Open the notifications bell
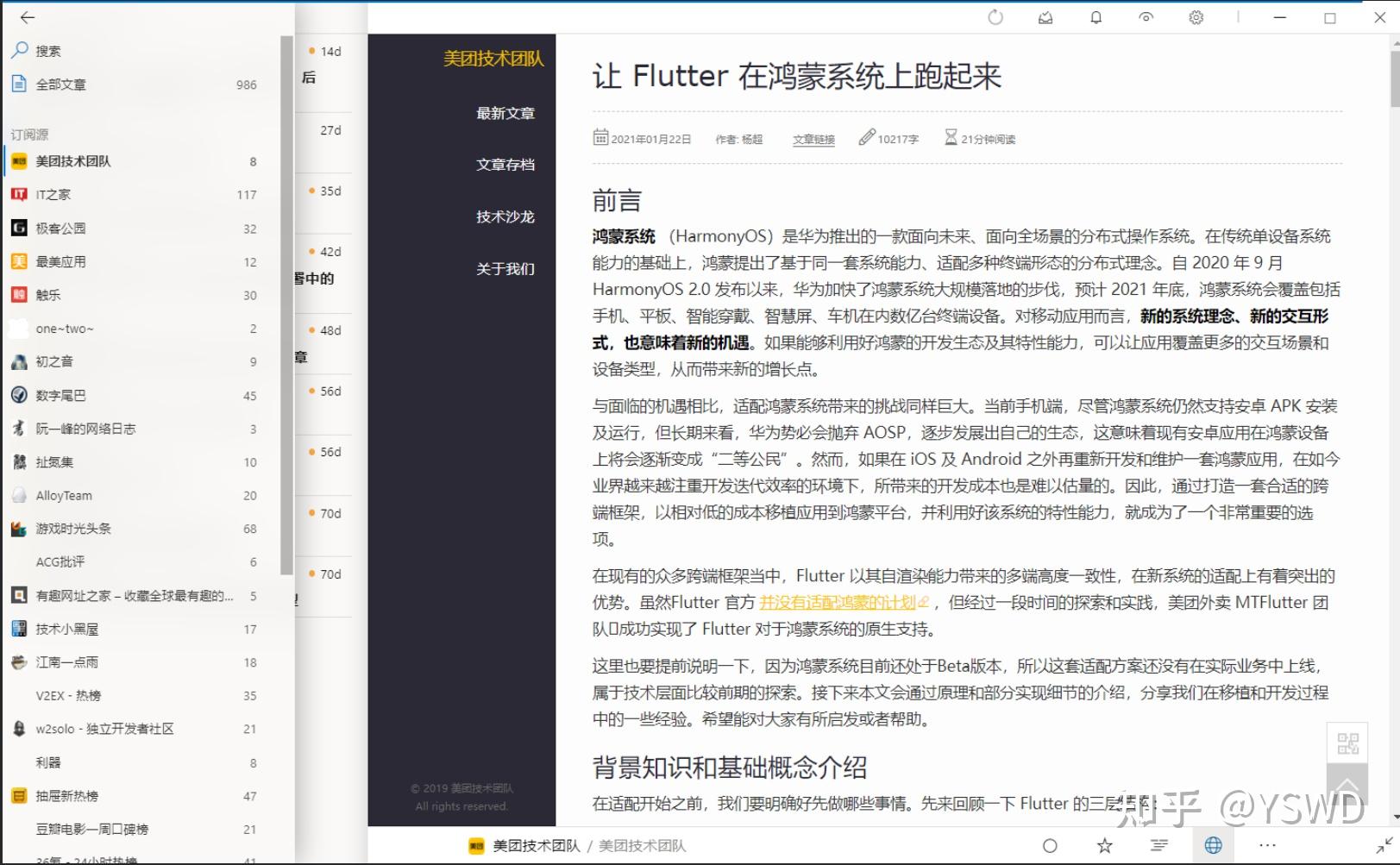Image resolution: width=1400 pixels, height=865 pixels. tap(1096, 16)
